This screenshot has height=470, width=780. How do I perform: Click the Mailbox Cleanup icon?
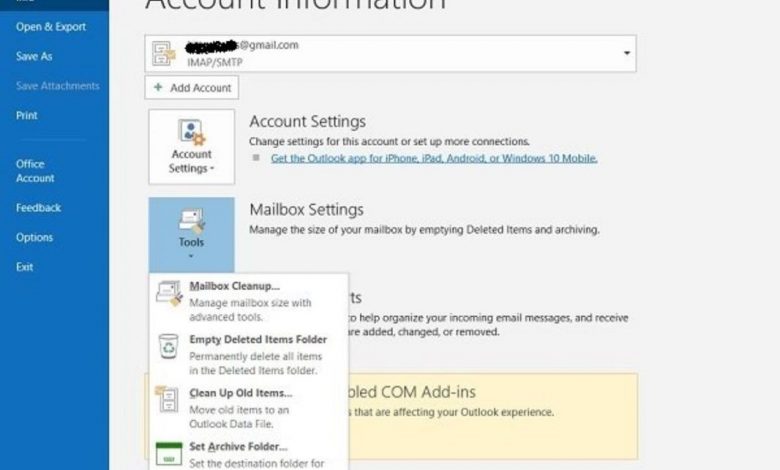coord(168,293)
